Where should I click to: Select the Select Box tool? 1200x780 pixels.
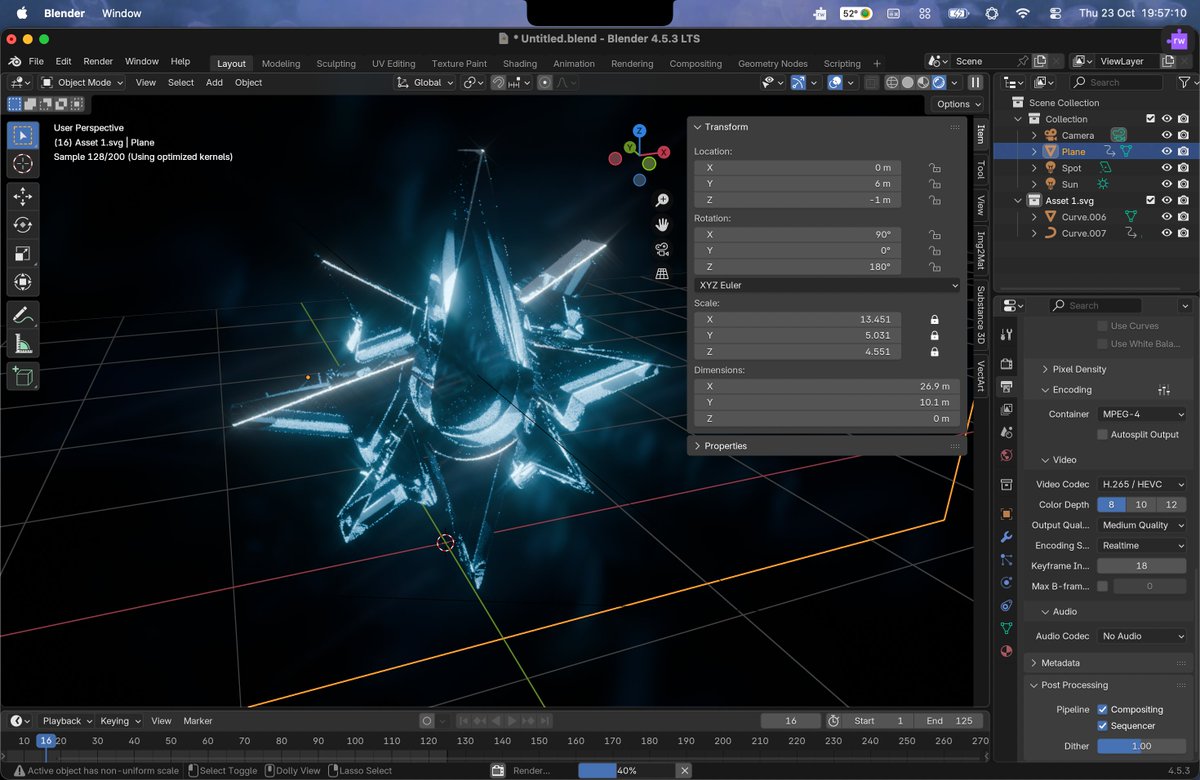point(23,135)
